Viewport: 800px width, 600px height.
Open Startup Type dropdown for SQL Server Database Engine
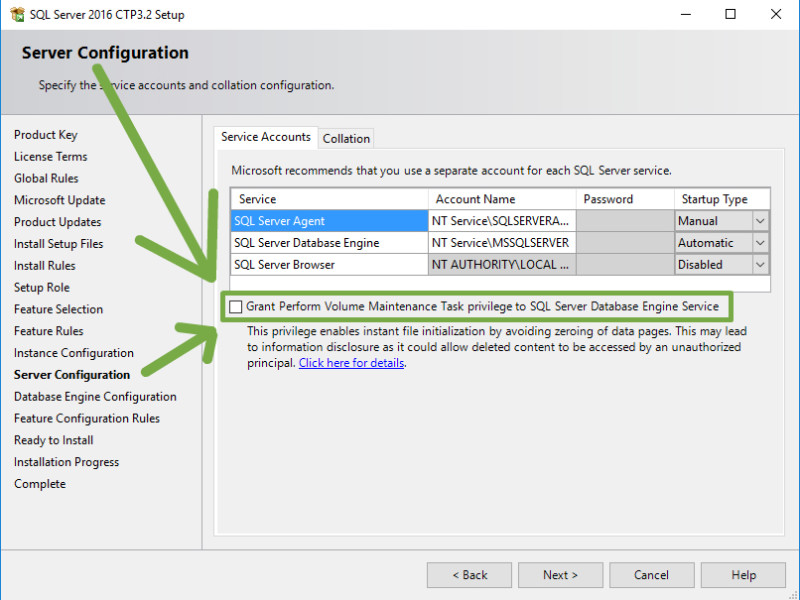(760, 243)
